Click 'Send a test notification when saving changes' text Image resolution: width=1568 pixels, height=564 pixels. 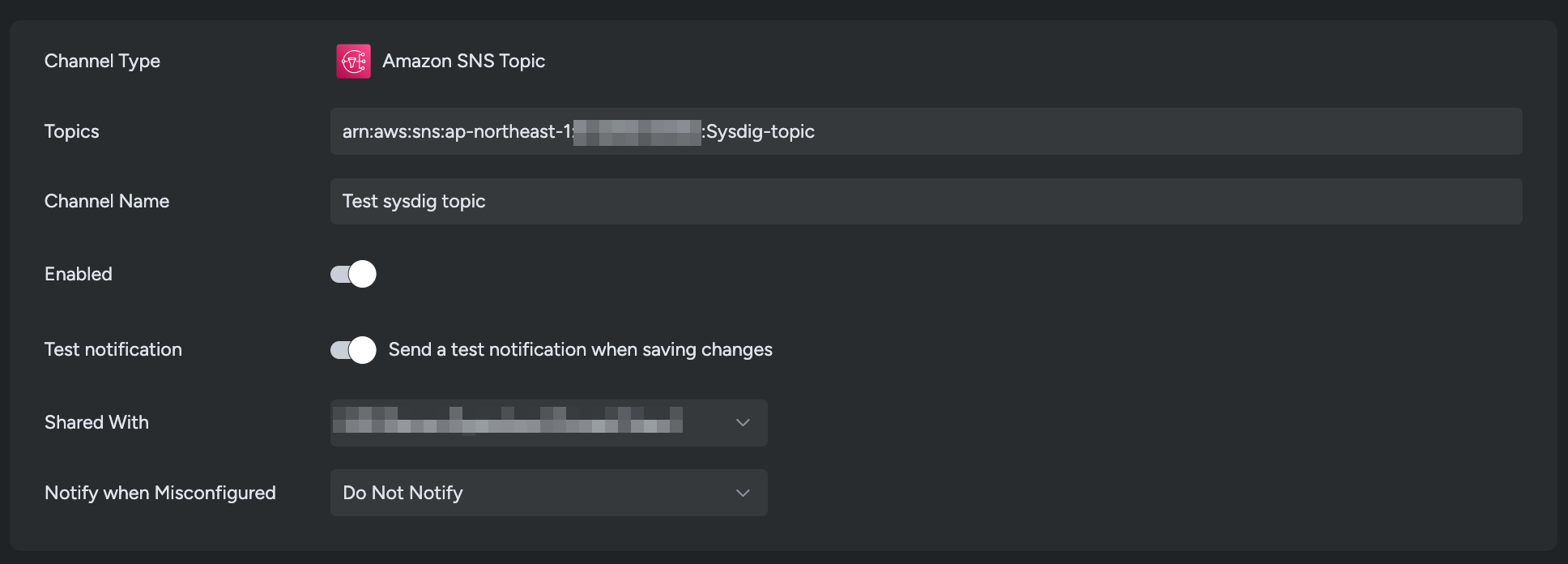(580, 350)
